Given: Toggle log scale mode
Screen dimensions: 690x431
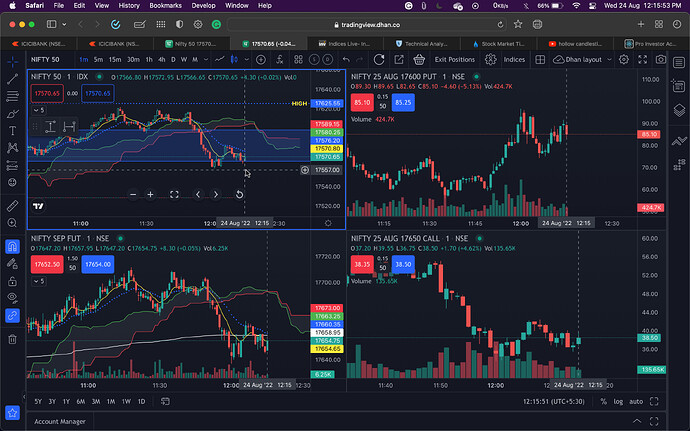Looking at the screenshot, I should [x=618, y=402].
